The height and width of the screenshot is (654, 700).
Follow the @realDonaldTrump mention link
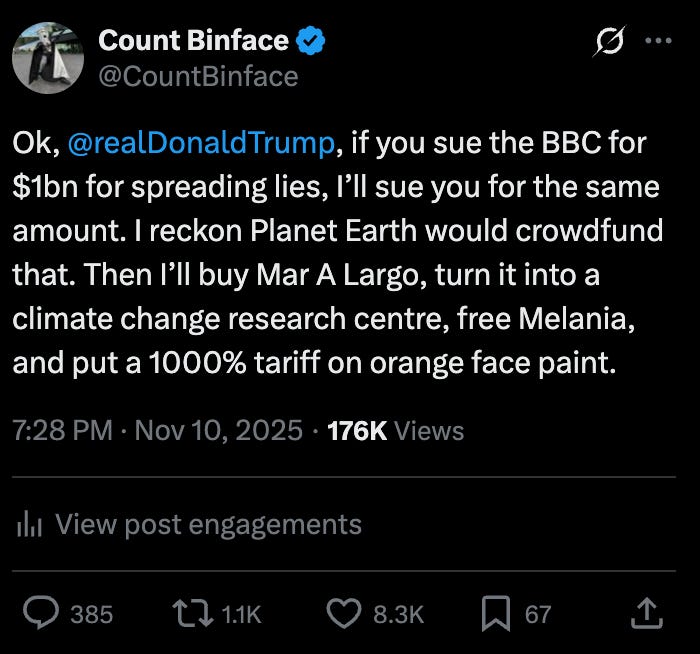(200, 144)
